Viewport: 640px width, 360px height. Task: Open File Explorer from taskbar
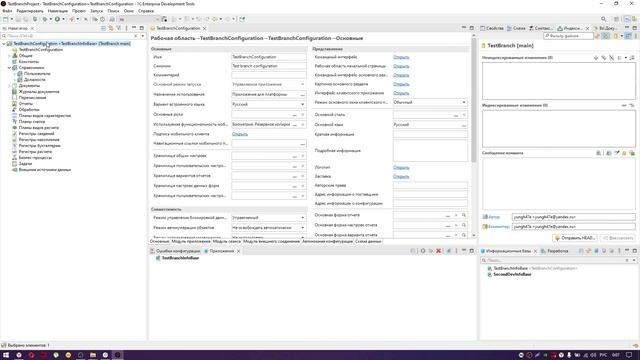click(93, 355)
